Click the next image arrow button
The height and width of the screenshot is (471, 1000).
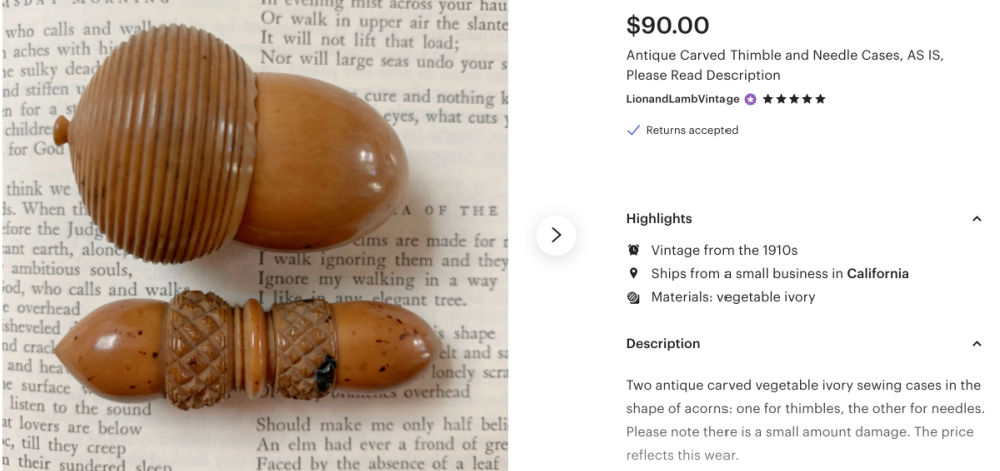tap(555, 235)
